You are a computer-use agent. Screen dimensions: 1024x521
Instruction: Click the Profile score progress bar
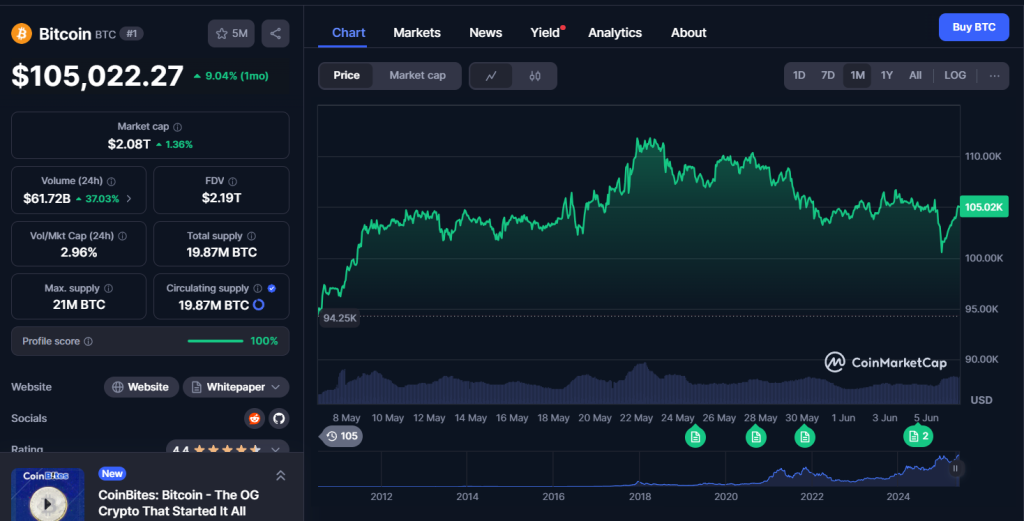[215, 341]
